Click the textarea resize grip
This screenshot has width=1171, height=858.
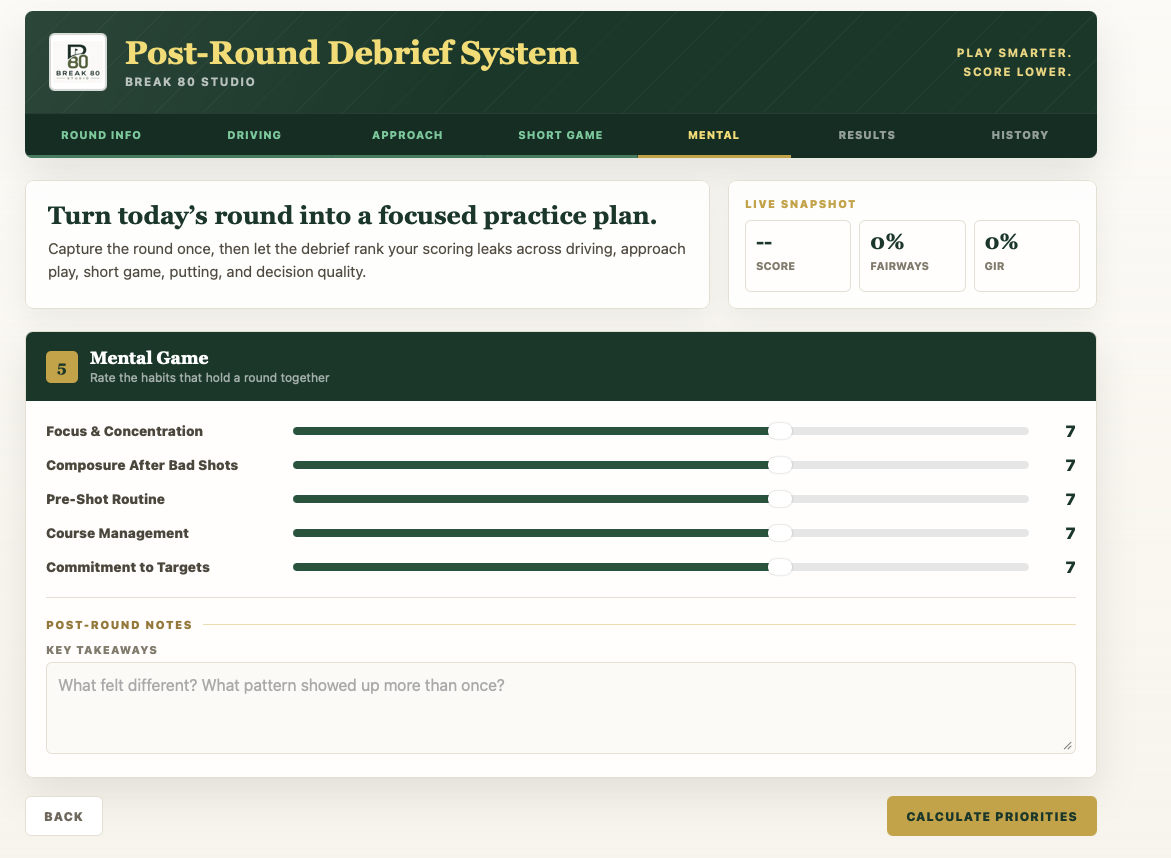coord(1067,745)
